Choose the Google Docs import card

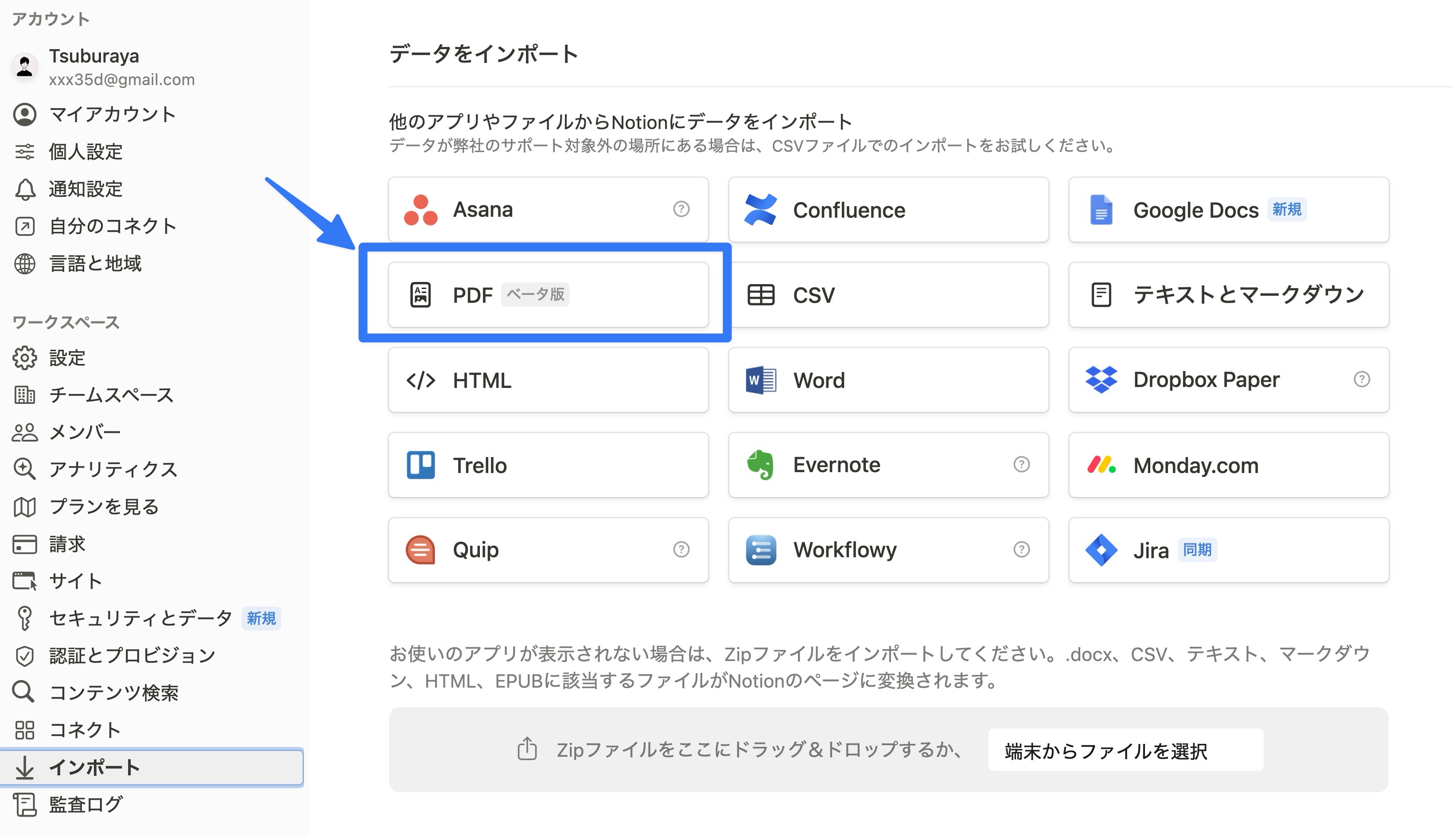coord(1228,210)
